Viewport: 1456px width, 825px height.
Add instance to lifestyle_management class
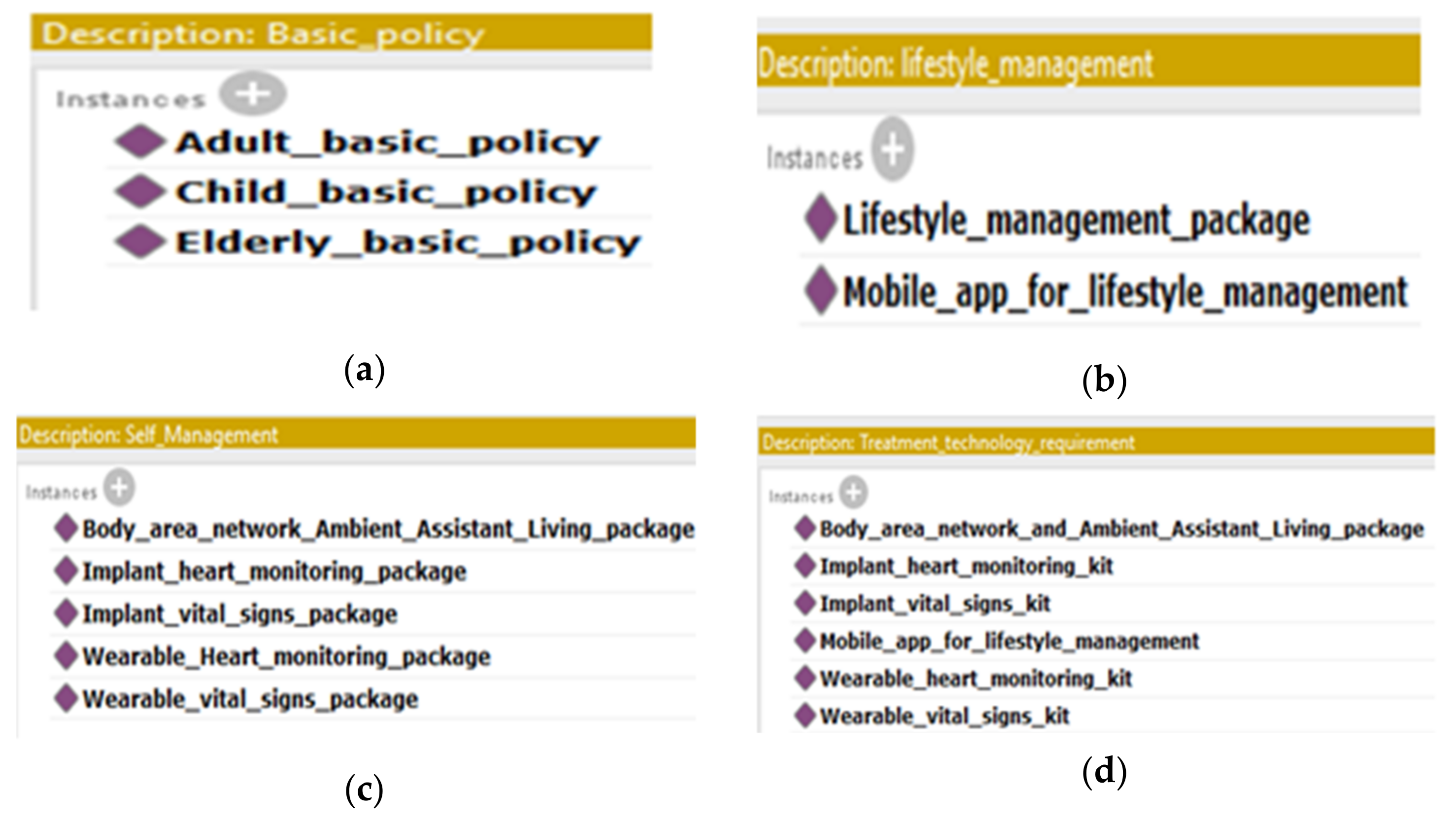[x=892, y=149]
